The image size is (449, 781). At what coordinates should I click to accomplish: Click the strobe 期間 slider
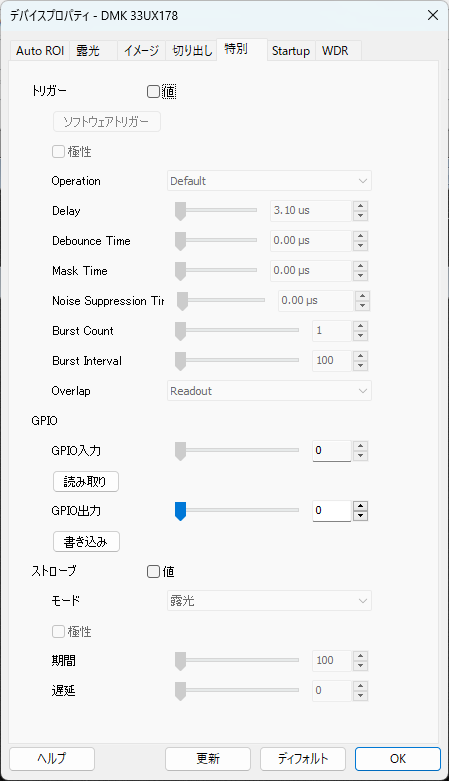[x=237, y=660]
